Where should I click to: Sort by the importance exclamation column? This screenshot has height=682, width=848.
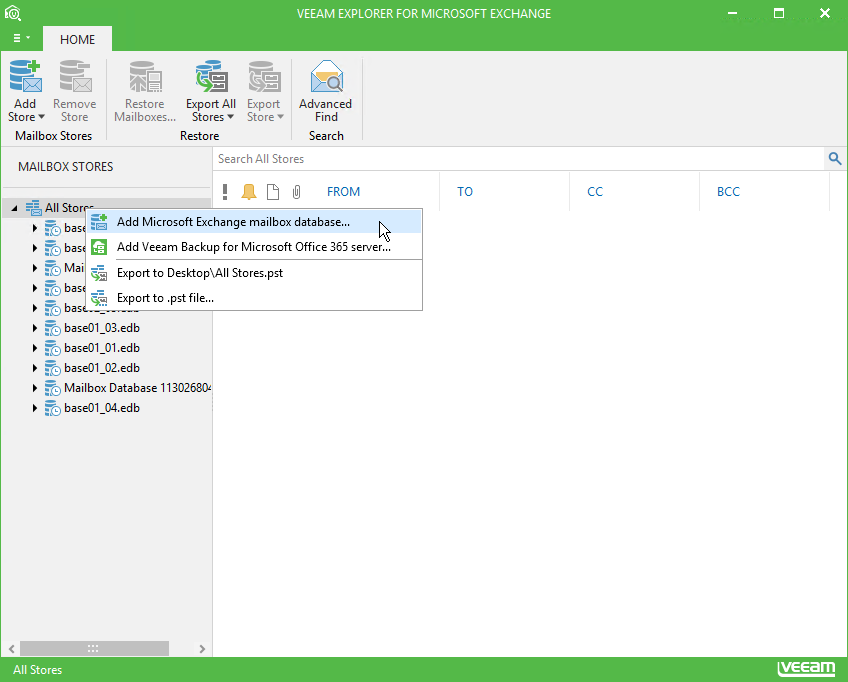(x=225, y=191)
